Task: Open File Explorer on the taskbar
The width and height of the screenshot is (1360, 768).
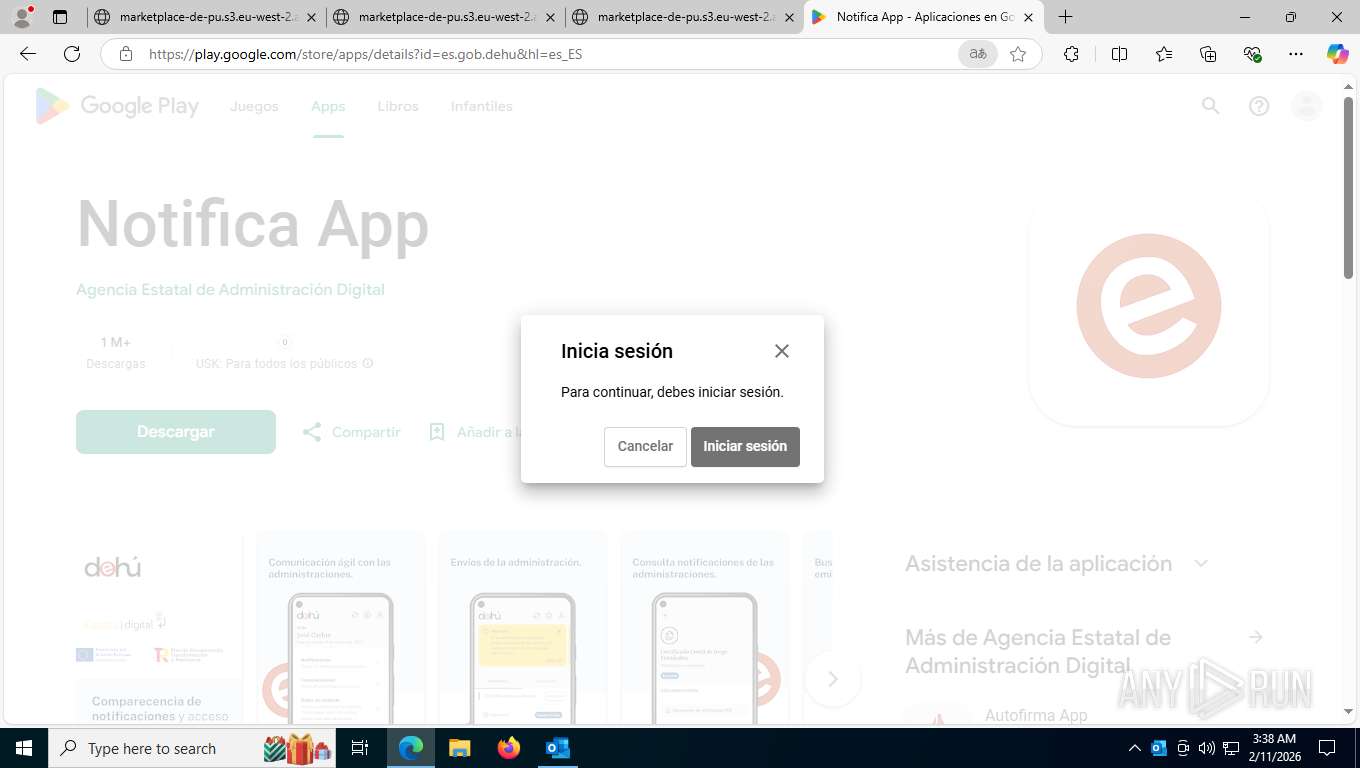Action: pos(460,748)
